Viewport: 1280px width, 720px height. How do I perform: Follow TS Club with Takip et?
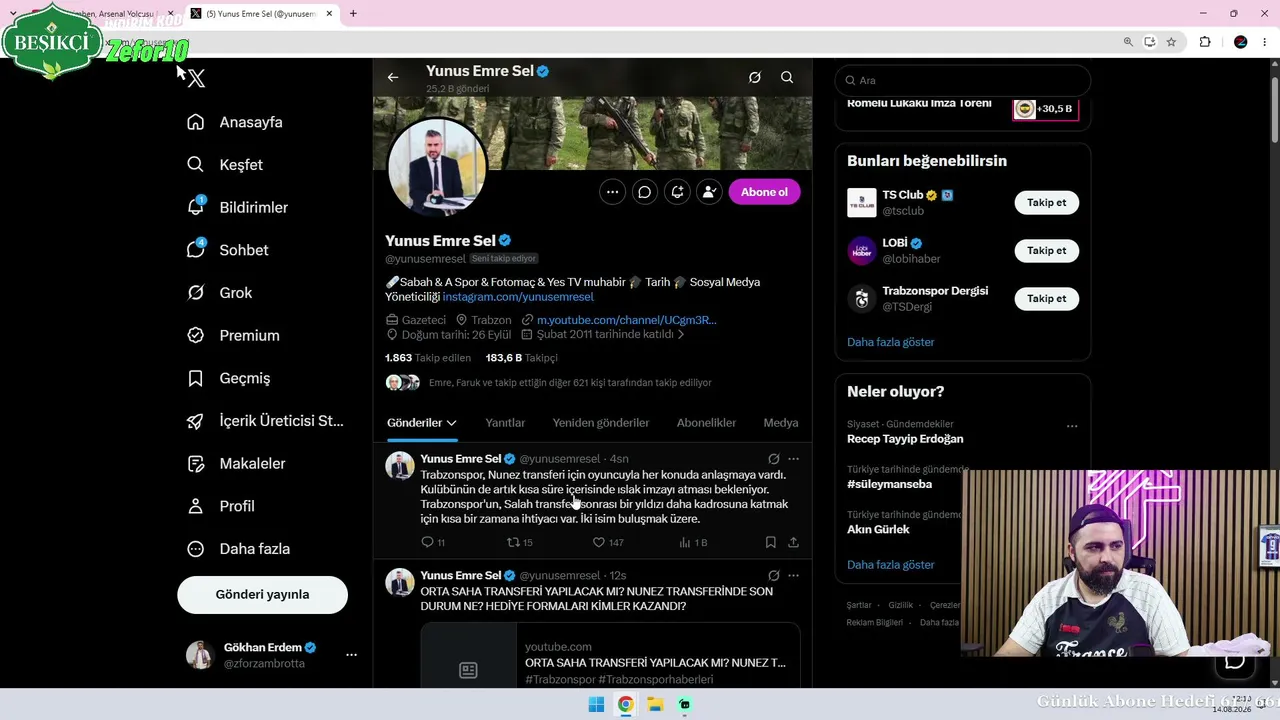point(1047,203)
